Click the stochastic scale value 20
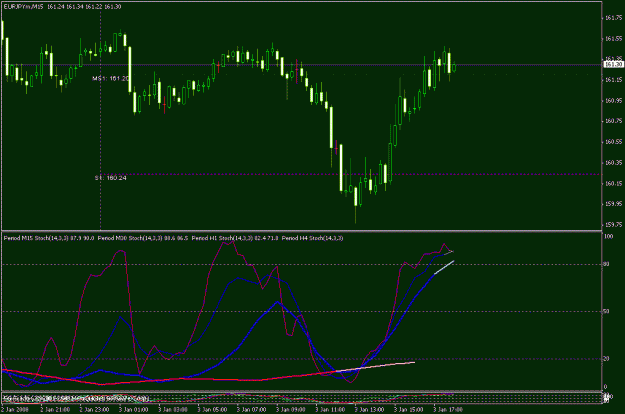Viewport: 625px width, 414px height. [x=607, y=359]
